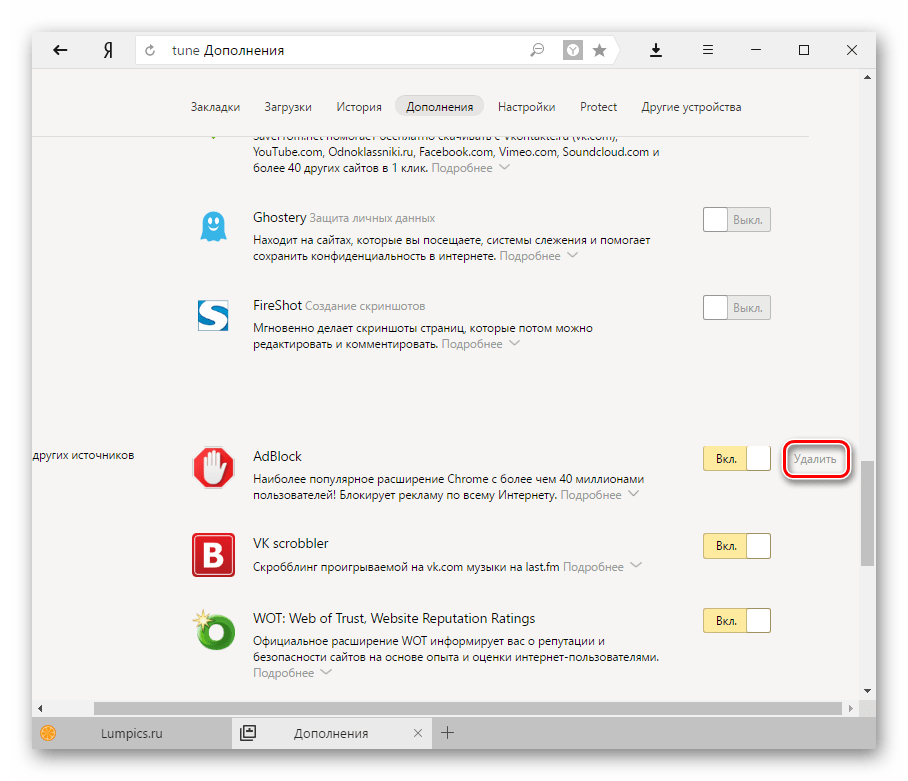Viewport: 908px width, 781px height.
Task: Click the reload page icon
Action: (151, 50)
